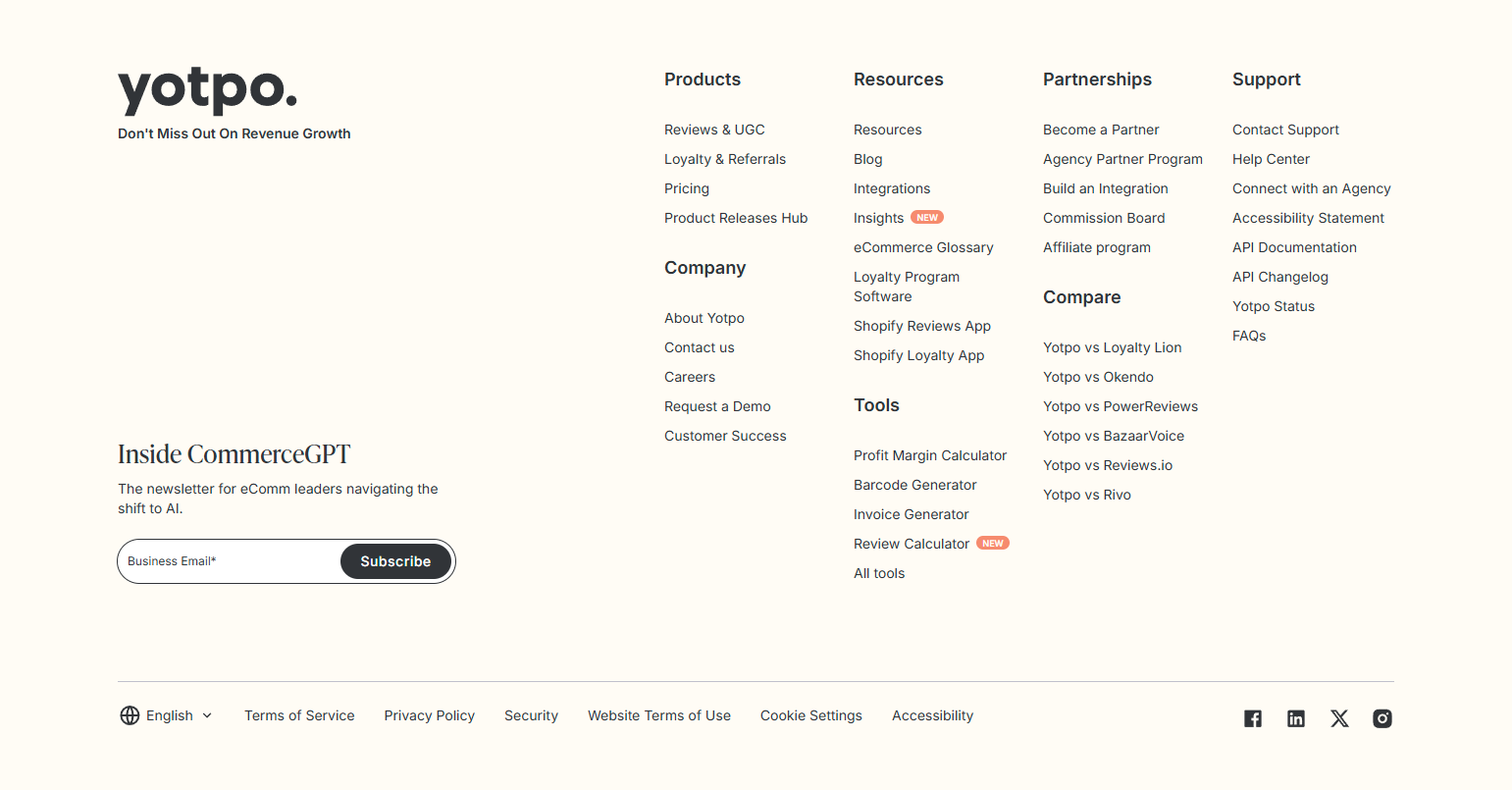Open Yotpo's Facebook page icon
Screen dimensions: 1512x790
1253,718
